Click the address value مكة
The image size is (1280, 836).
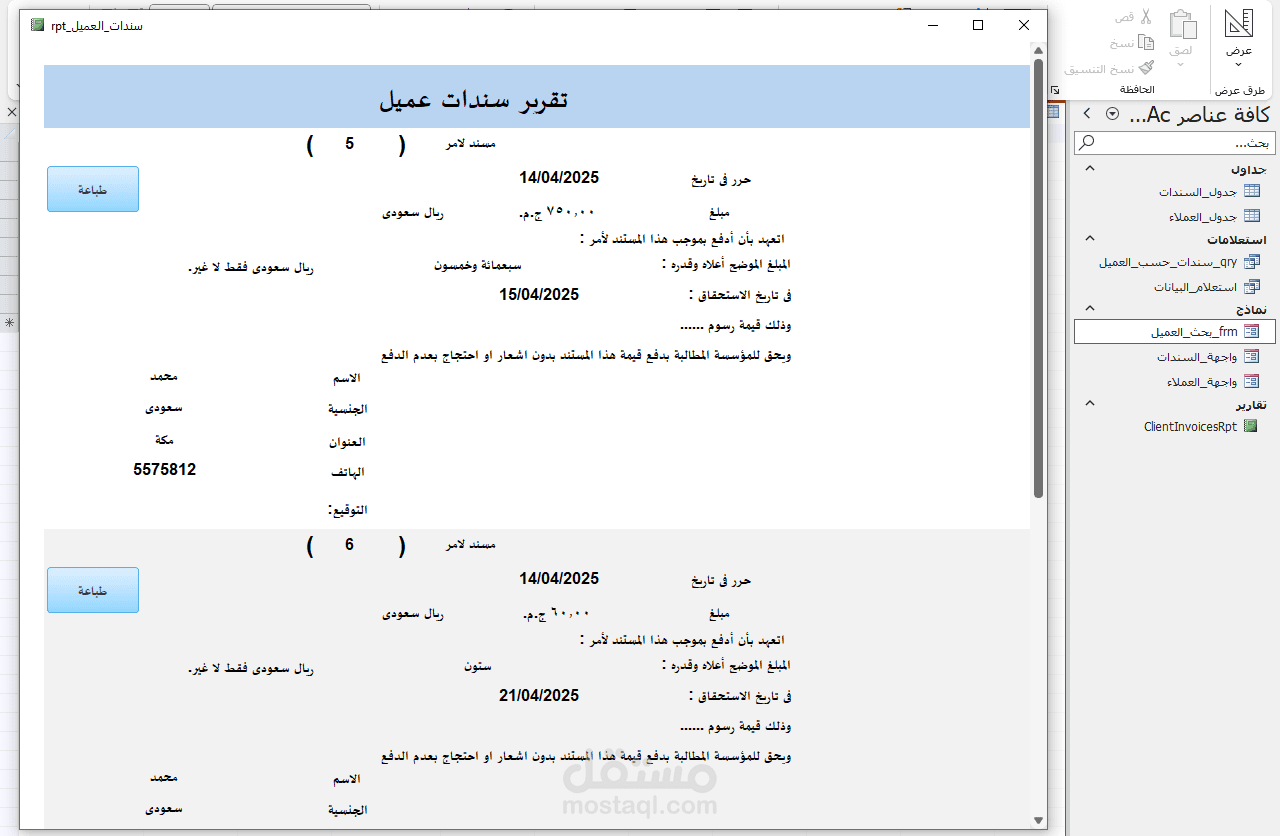pyautogui.click(x=166, y=440)
